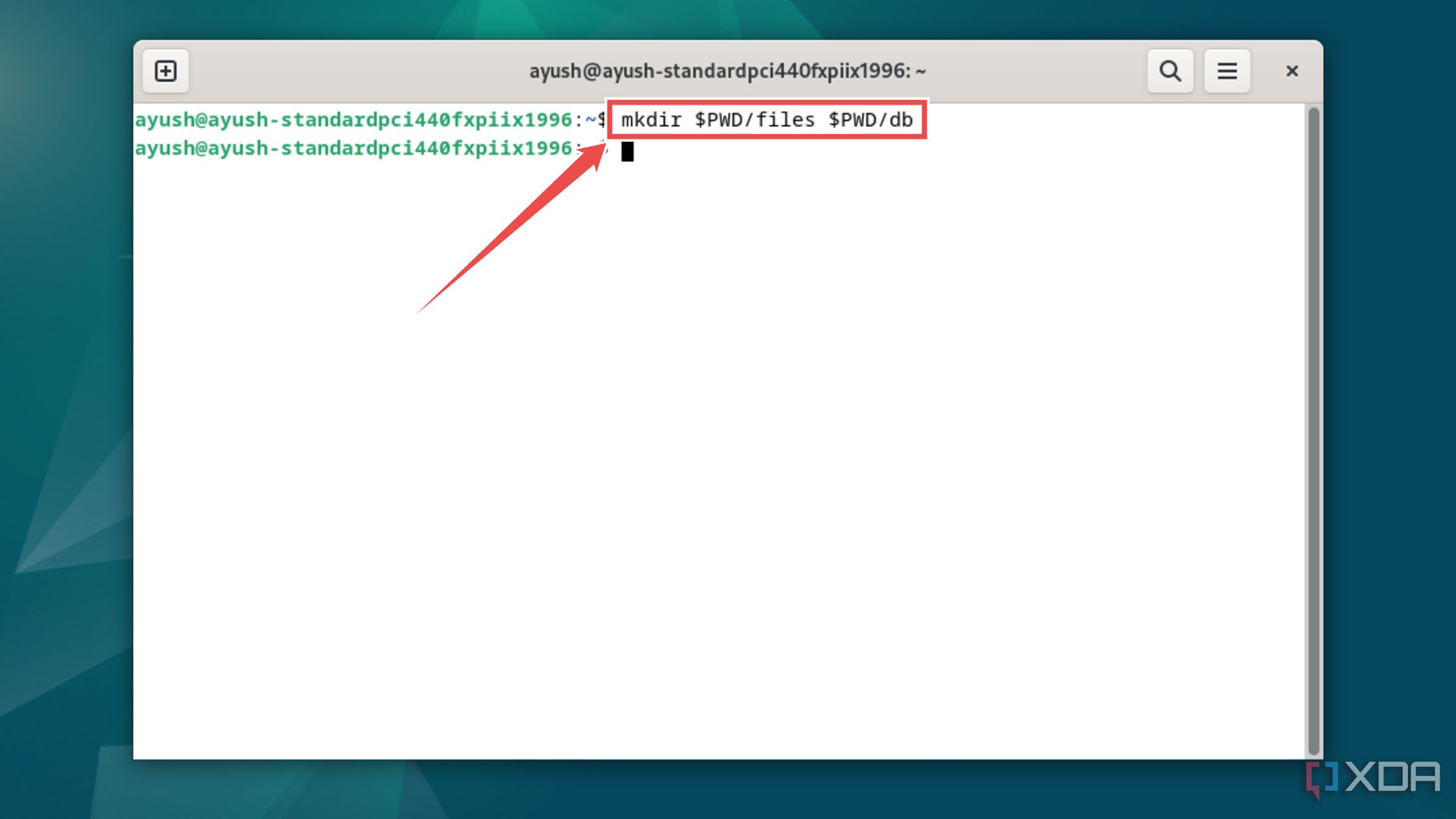Click the first prompt line username text
Screen dimensions: 1456x819
354,120
